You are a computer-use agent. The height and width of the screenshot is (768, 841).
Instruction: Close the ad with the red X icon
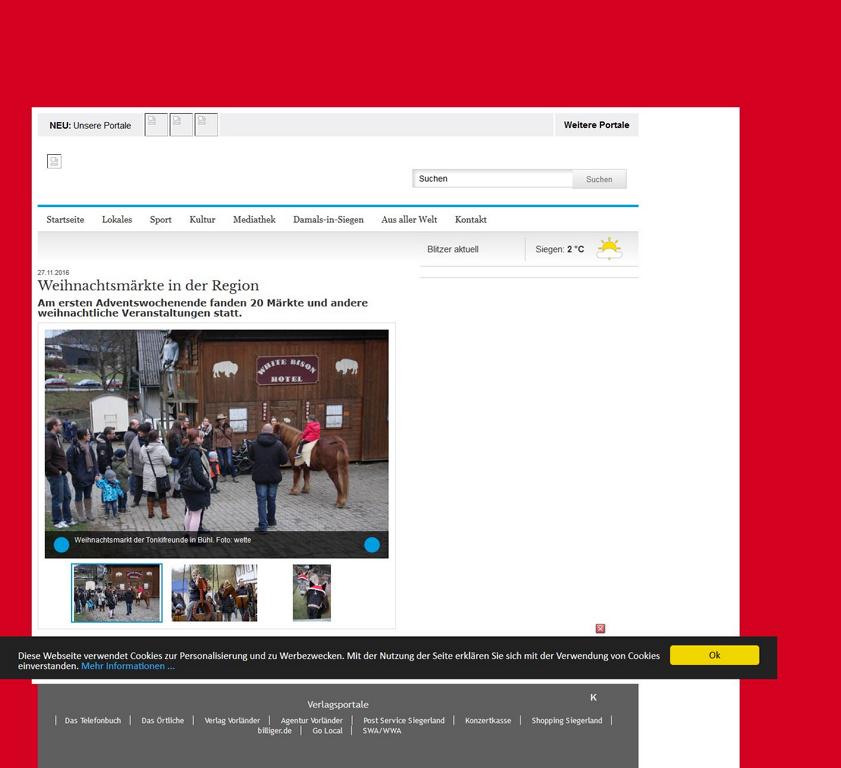click(600, 628)
